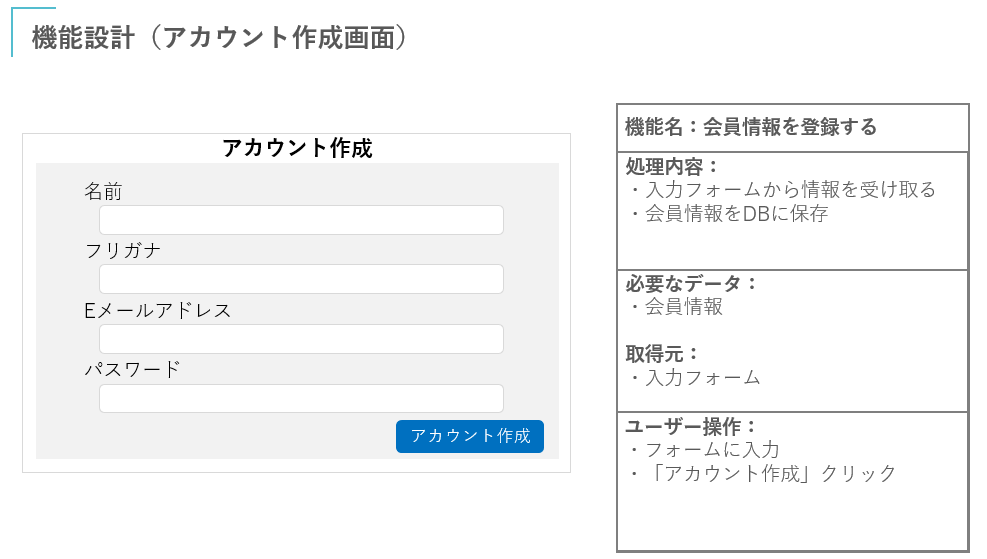Image resolution: width=987 pixels, height=559 pixels.
Task: Click the 必要なデータ： heading
Action: [692, 283]
